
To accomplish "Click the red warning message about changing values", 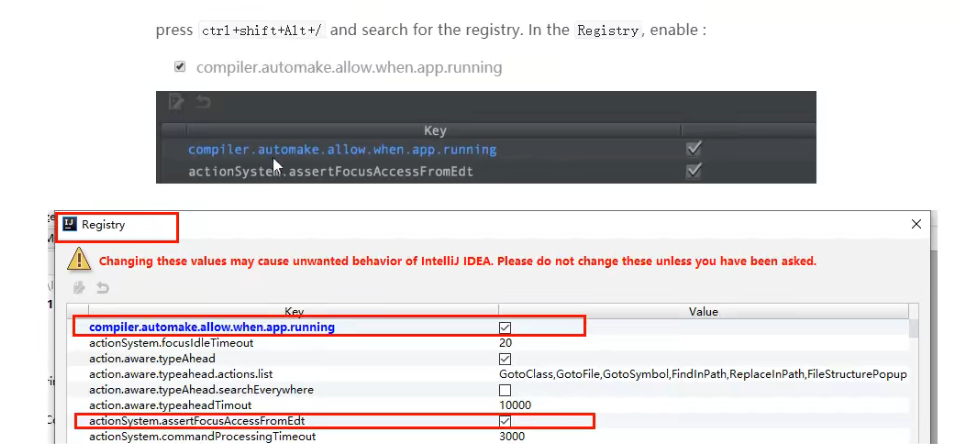I will [x=457, y=261].
